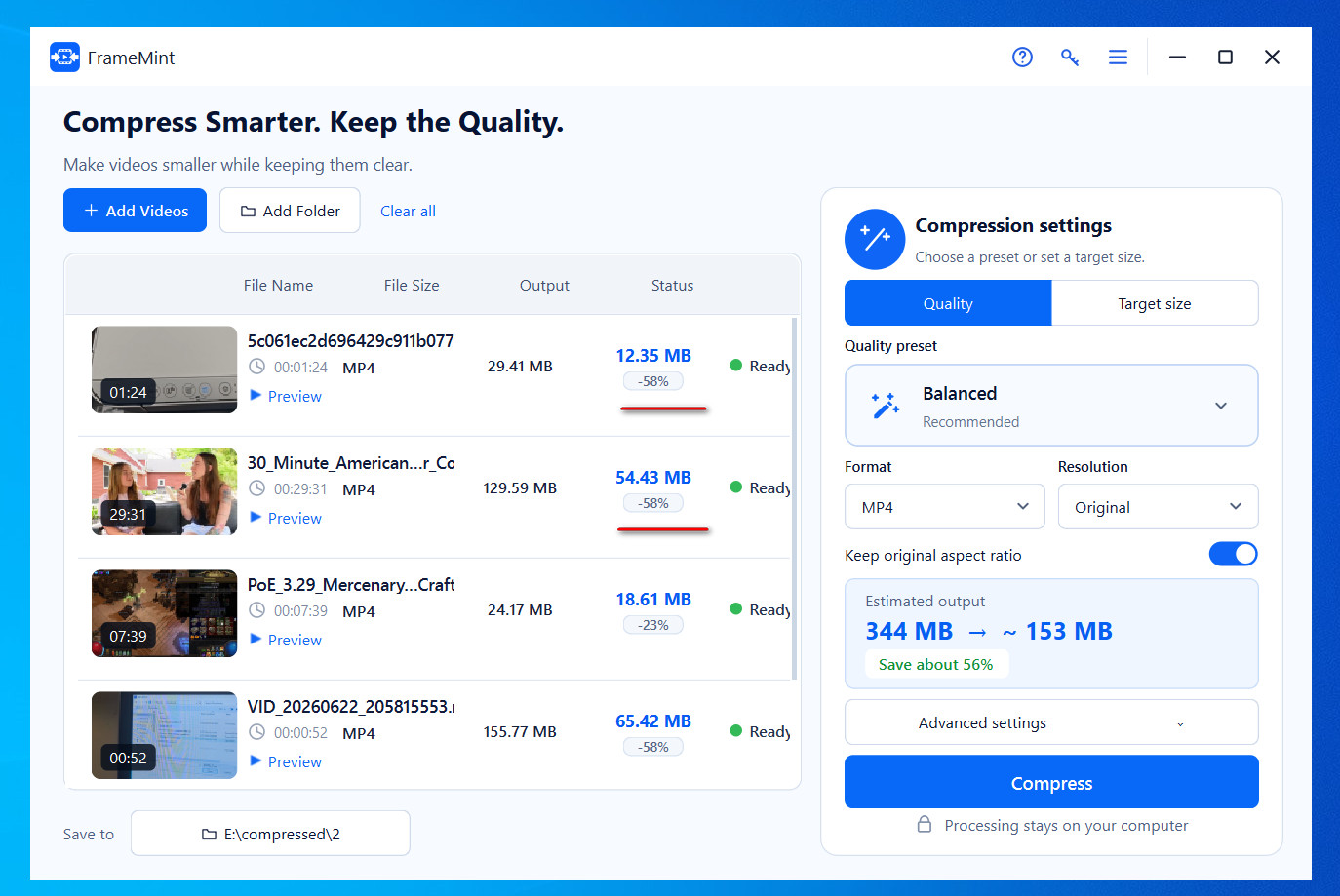1340x896 pixels.
Task: Open the MP4 format dropdown
Action: [944, 507]
